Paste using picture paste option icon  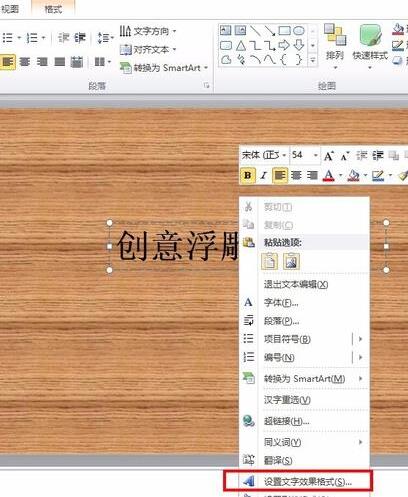tap(291, 261)
